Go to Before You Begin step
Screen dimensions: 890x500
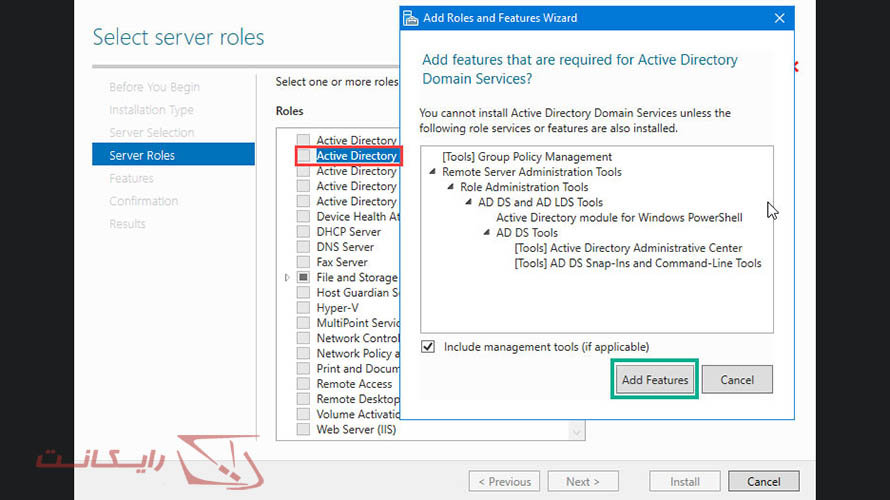[154, 87]
